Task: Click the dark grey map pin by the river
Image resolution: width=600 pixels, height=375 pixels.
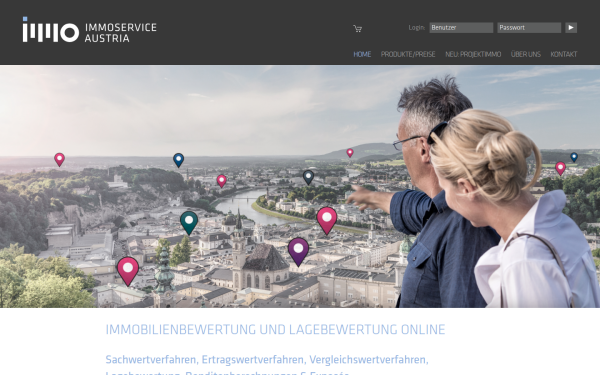Action: click(x=308, y=177)
